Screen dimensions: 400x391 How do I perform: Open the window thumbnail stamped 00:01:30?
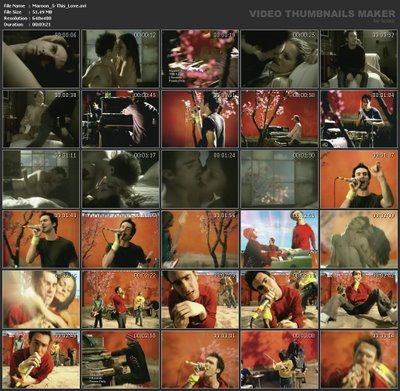280,179
